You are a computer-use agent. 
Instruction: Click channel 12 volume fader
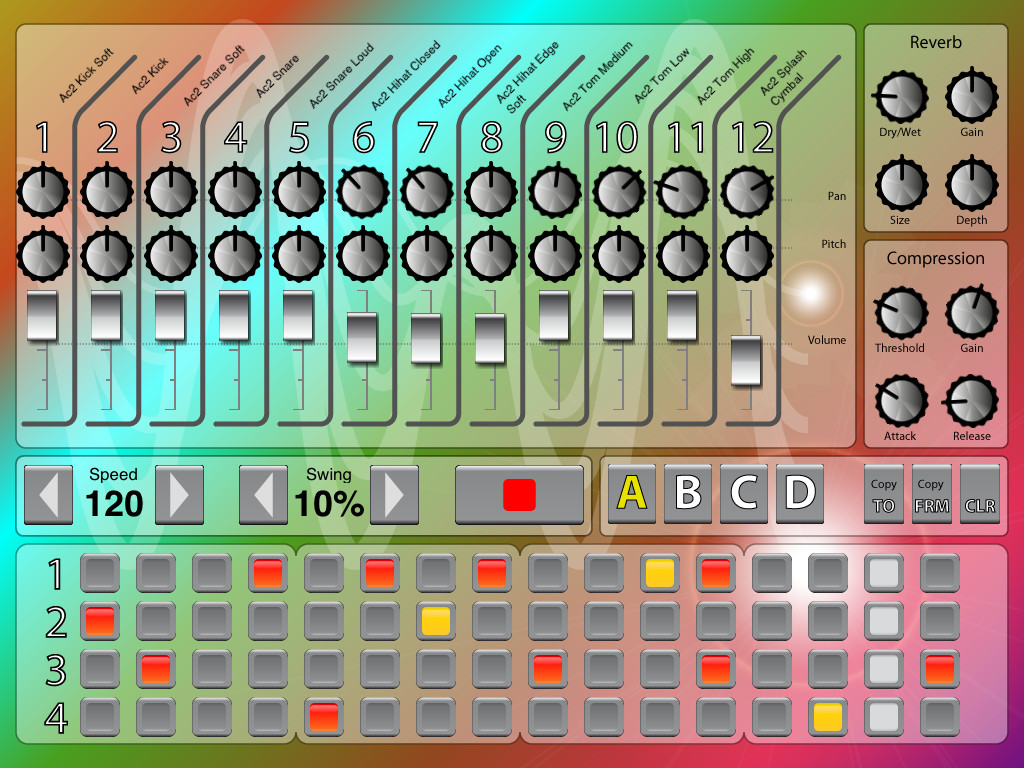point(746,360)
